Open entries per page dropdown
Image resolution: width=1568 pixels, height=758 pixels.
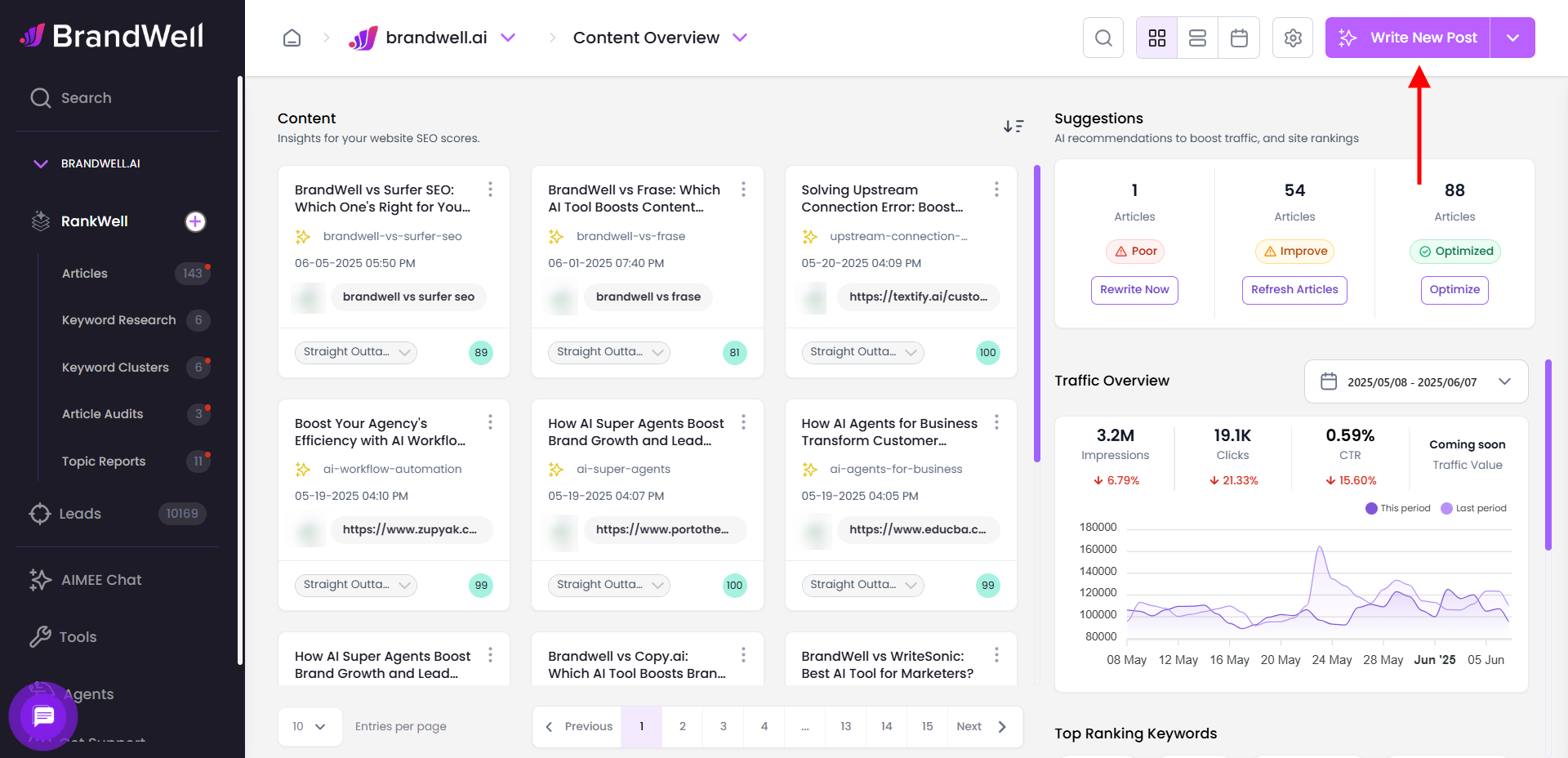310,726
